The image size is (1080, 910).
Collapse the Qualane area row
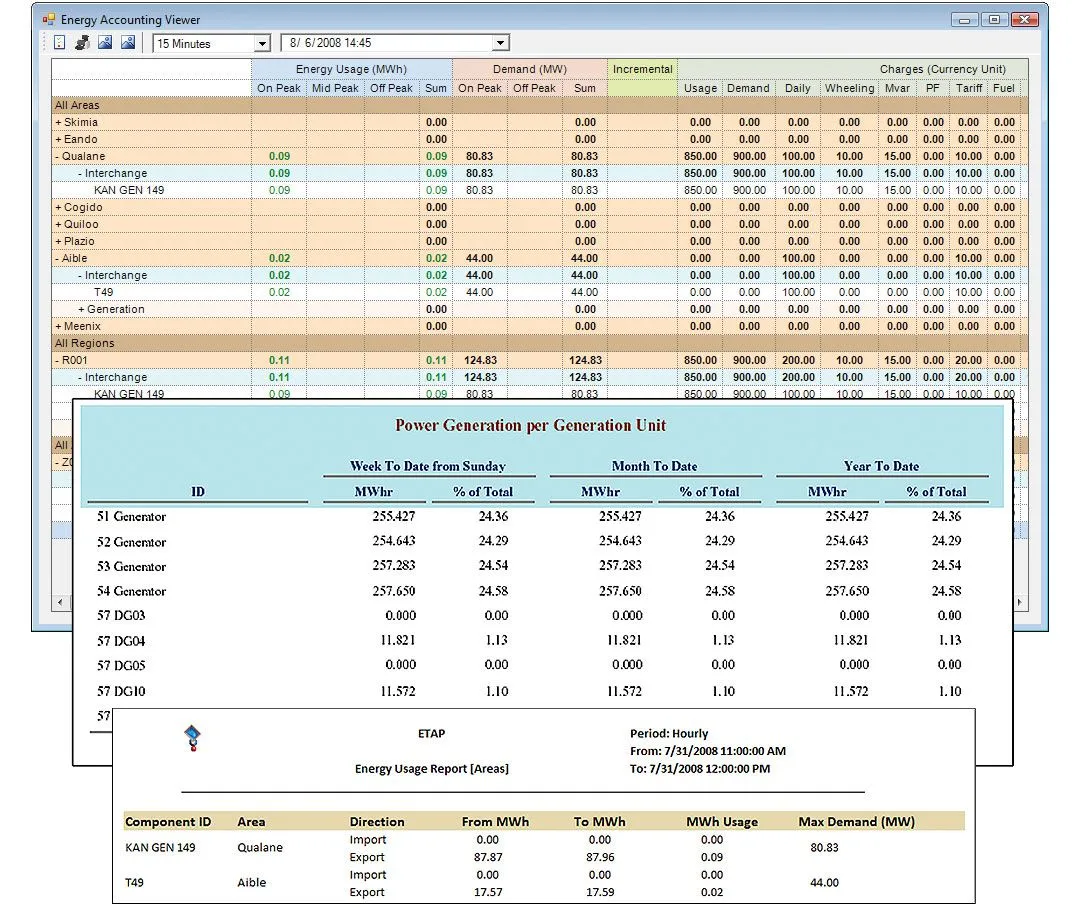click(x=59, y=156)
